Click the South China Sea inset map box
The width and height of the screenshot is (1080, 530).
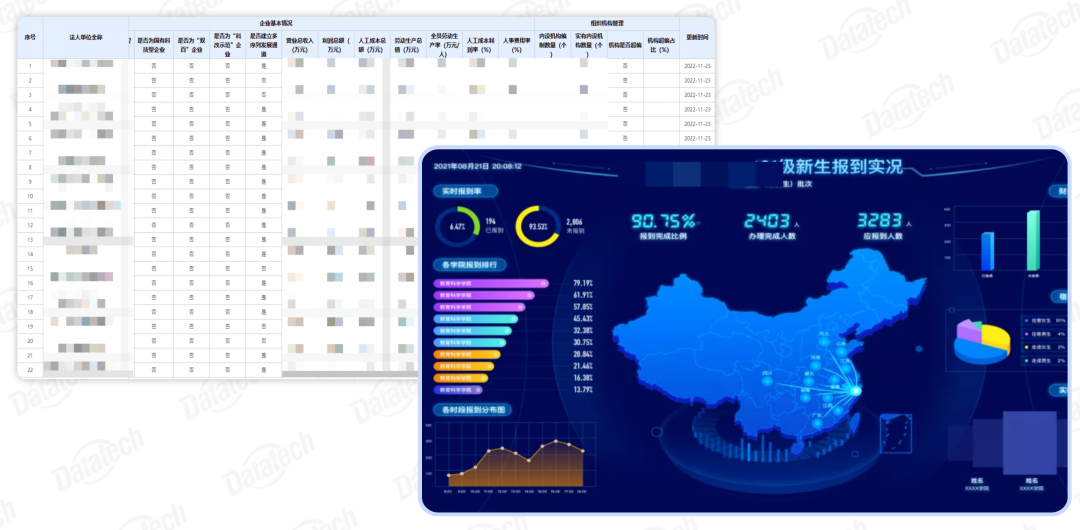click(896, 433)
